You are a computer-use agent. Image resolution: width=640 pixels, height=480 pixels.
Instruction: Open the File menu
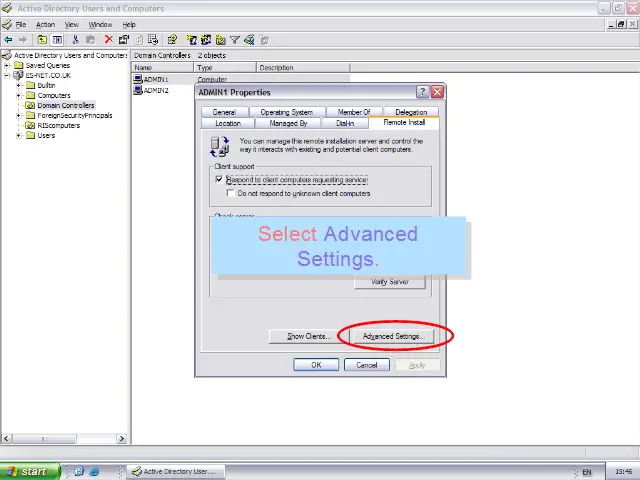point(21,24)
